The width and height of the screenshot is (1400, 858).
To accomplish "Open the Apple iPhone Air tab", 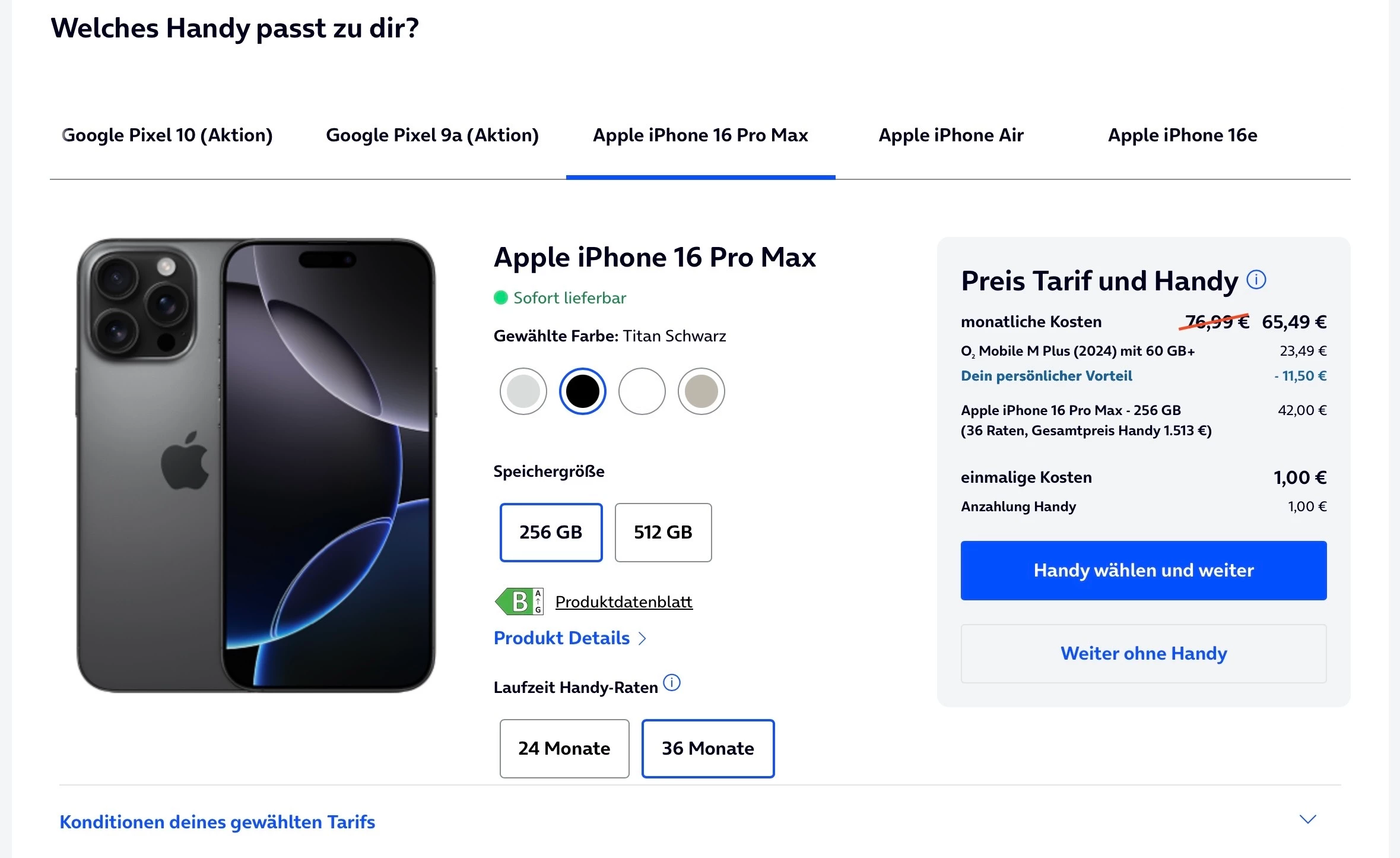I will [951, 135].
